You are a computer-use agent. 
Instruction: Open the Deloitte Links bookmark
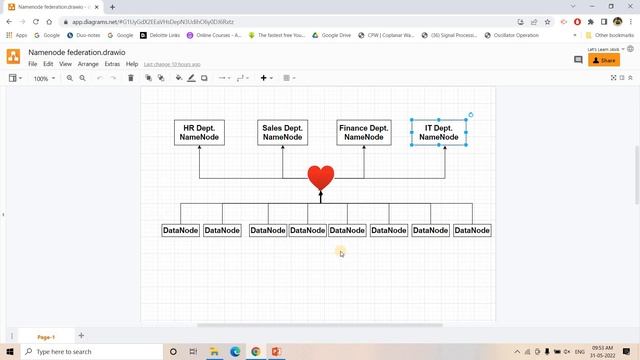(x=160, y=36)
